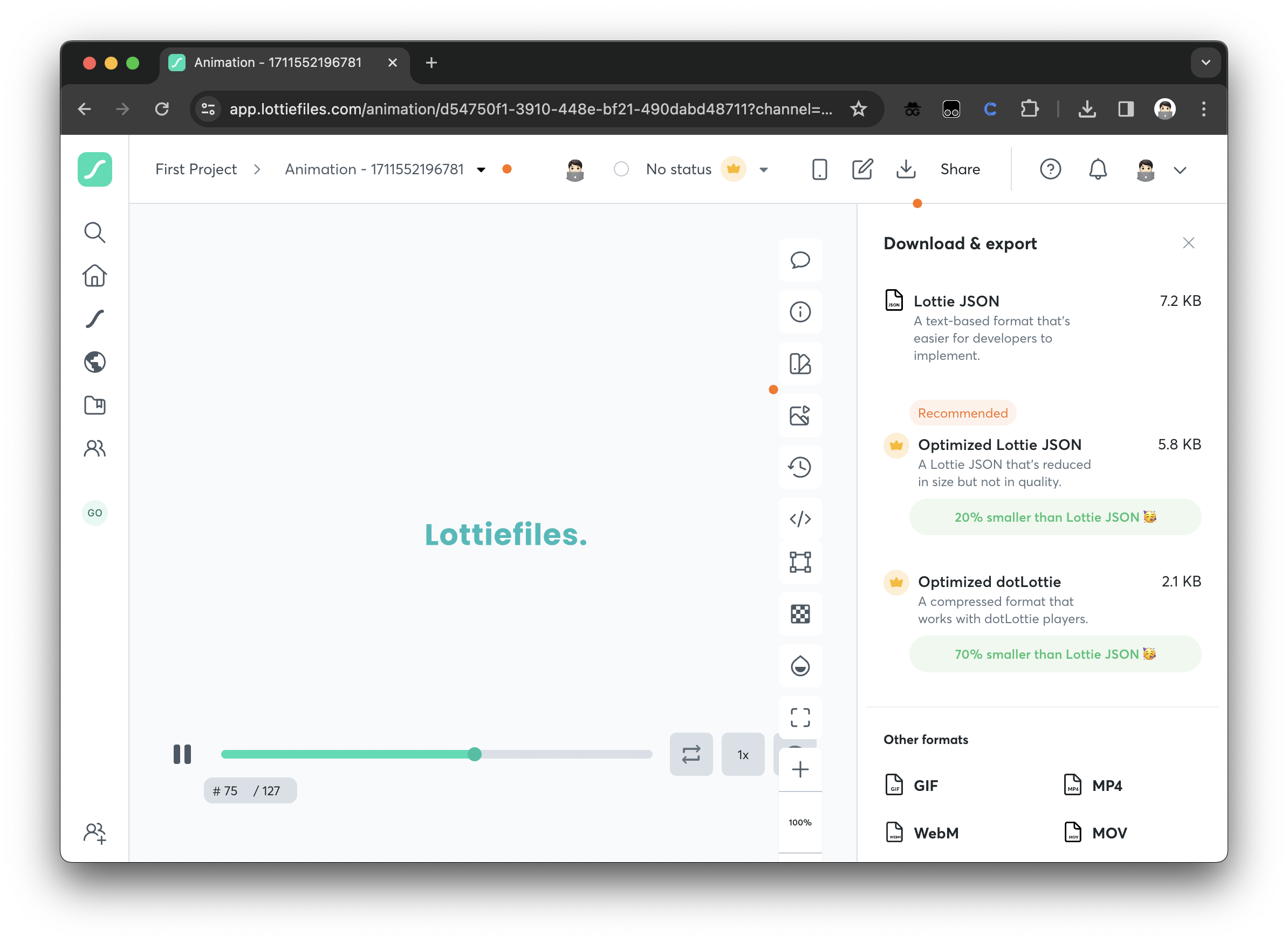
Task: Navigate to First Project breadcrumb
Action: (196, 169)
